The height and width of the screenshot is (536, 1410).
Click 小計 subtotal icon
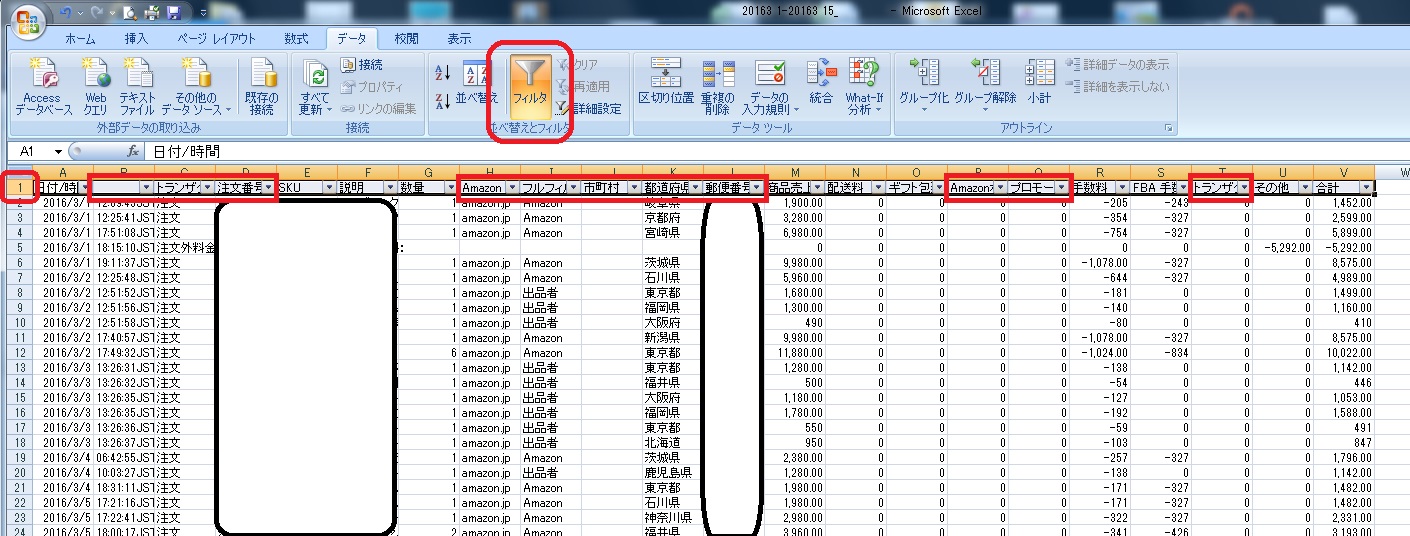[1040, 74]
